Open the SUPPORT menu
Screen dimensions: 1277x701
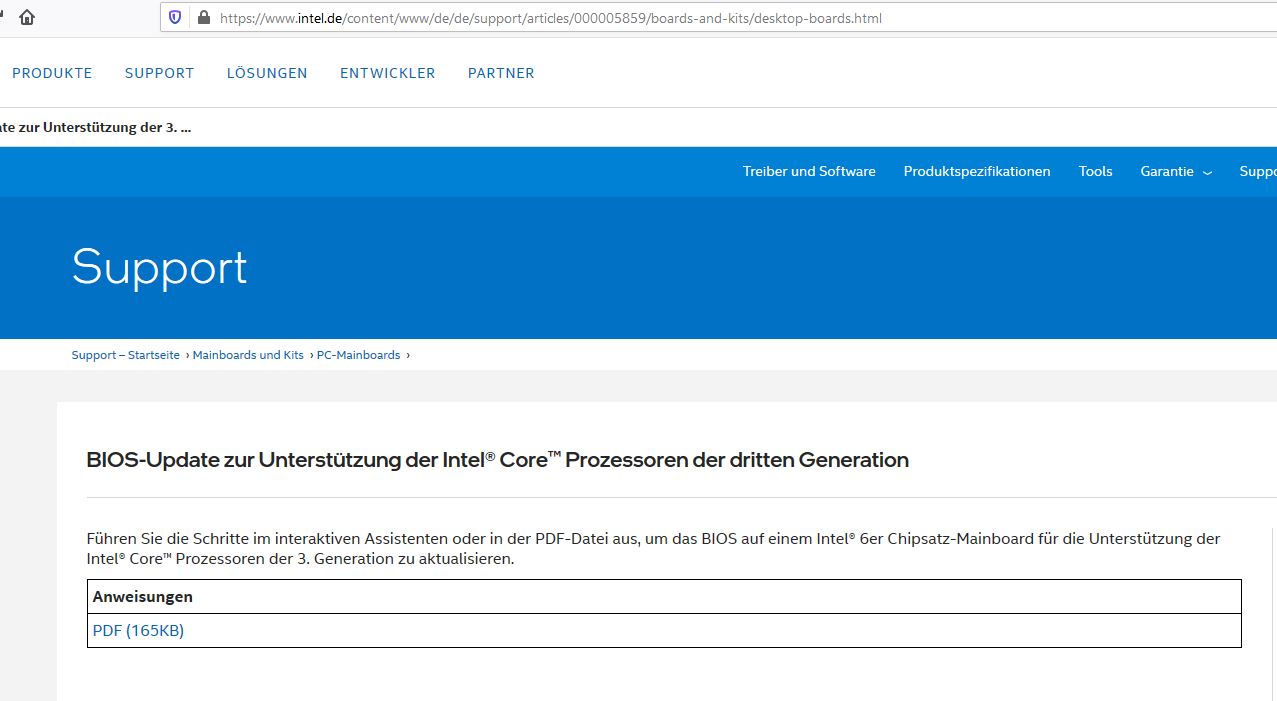coord(159,73)
